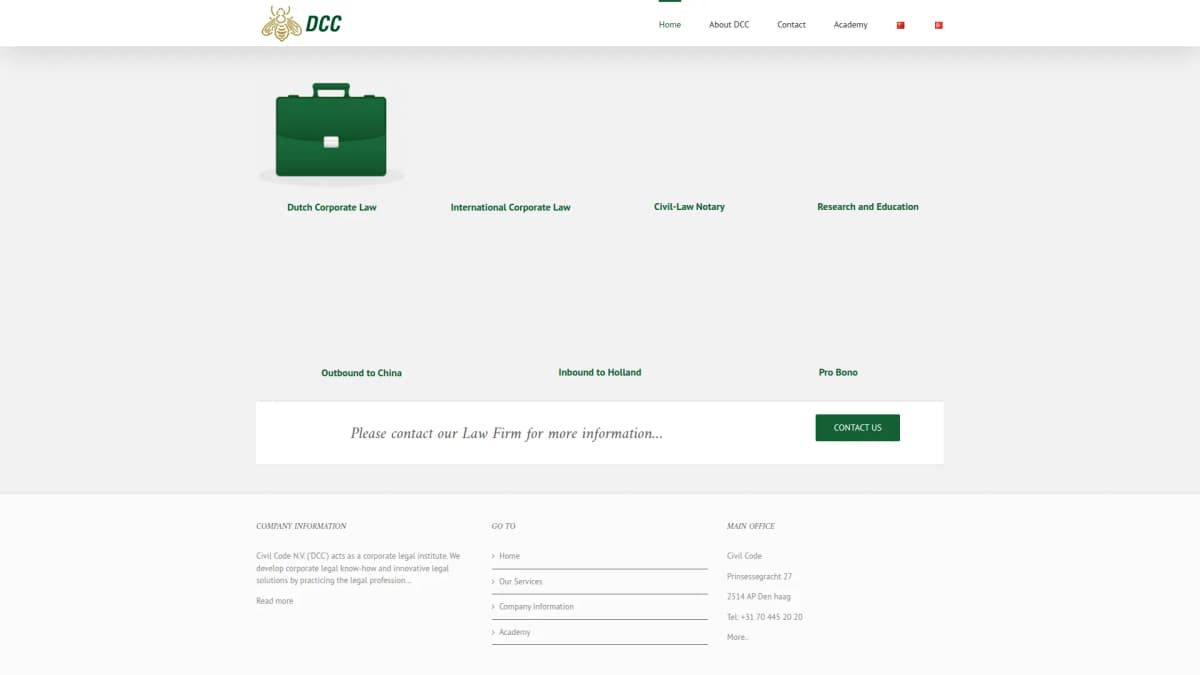Image resolution: width=1200 pixels, height=675 pixels.
Task: View International Corporate Law service
Action: 510,208
